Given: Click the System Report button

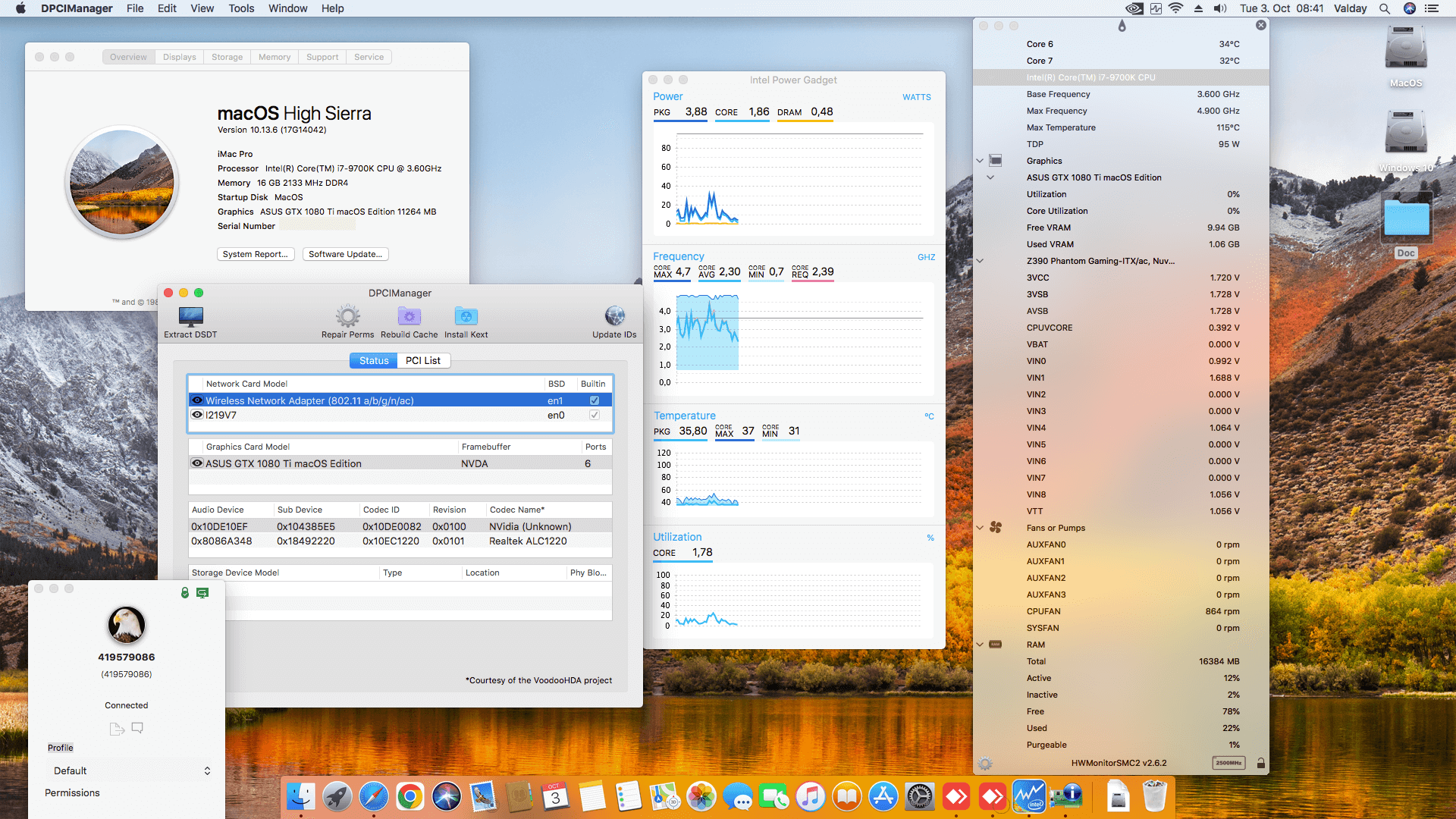Looking at the screenshot, I should point(256,254).
